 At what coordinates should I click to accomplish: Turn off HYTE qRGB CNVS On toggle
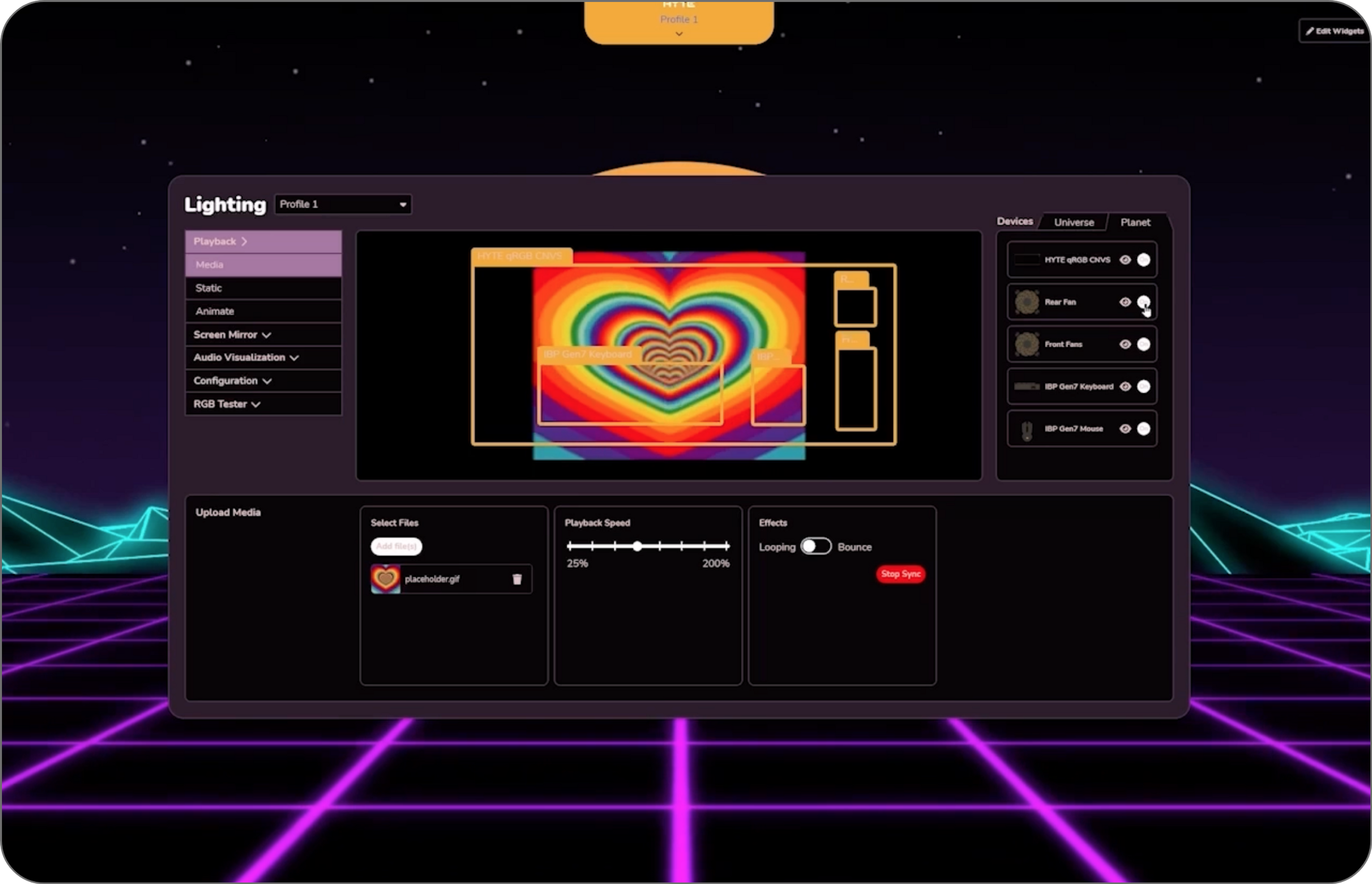click(1143, 260)
